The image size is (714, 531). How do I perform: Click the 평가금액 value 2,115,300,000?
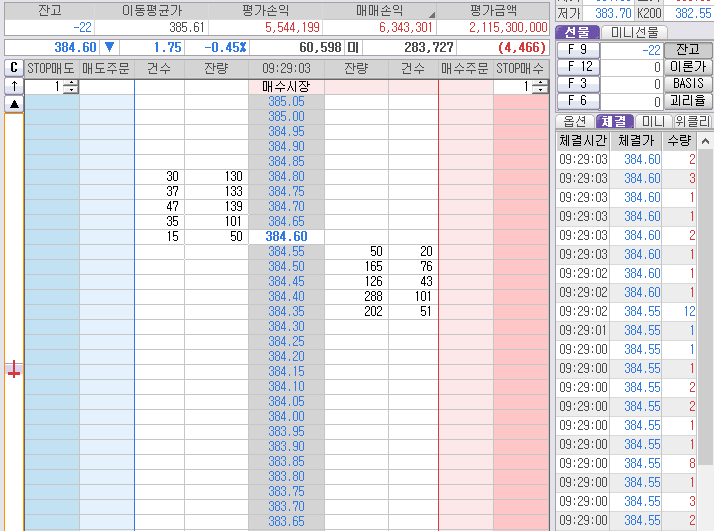coord(508,28)
